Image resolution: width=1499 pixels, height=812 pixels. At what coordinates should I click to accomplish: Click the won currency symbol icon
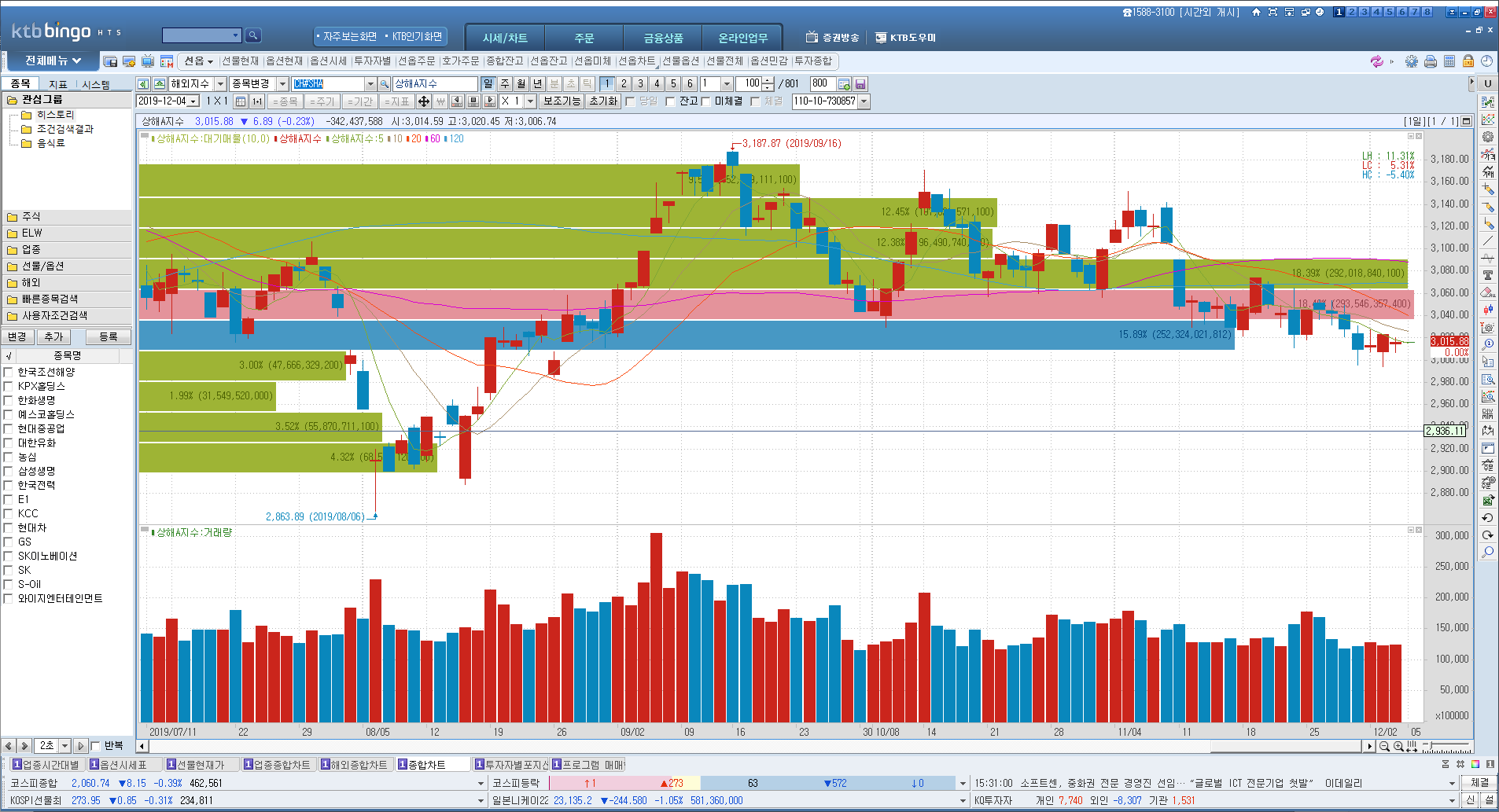[440, 101]
